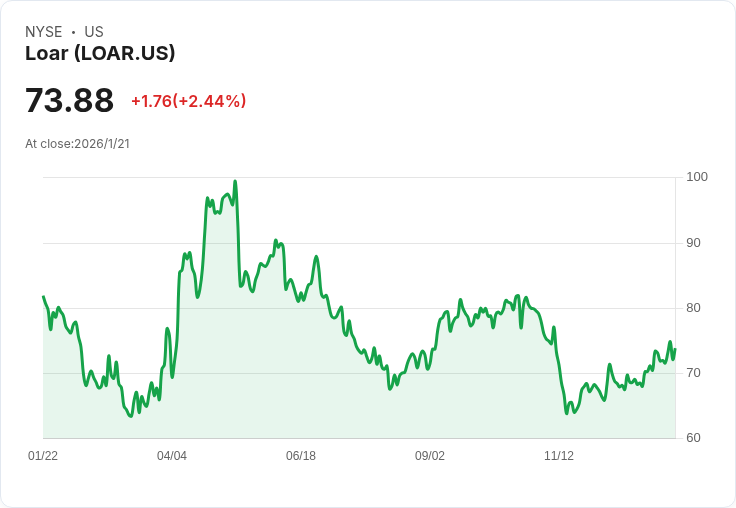
Task: Click the Loar (LOAR.US) stock title
Action: coord(100,54)
